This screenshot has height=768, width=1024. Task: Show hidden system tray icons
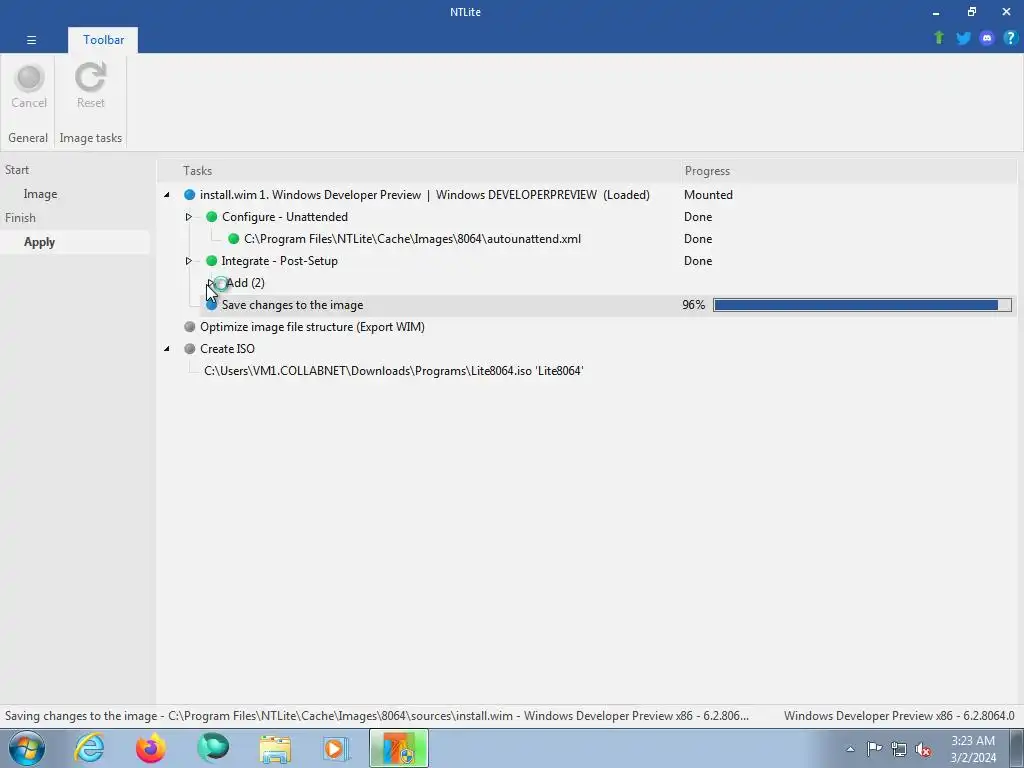click(x=850, y=749)
